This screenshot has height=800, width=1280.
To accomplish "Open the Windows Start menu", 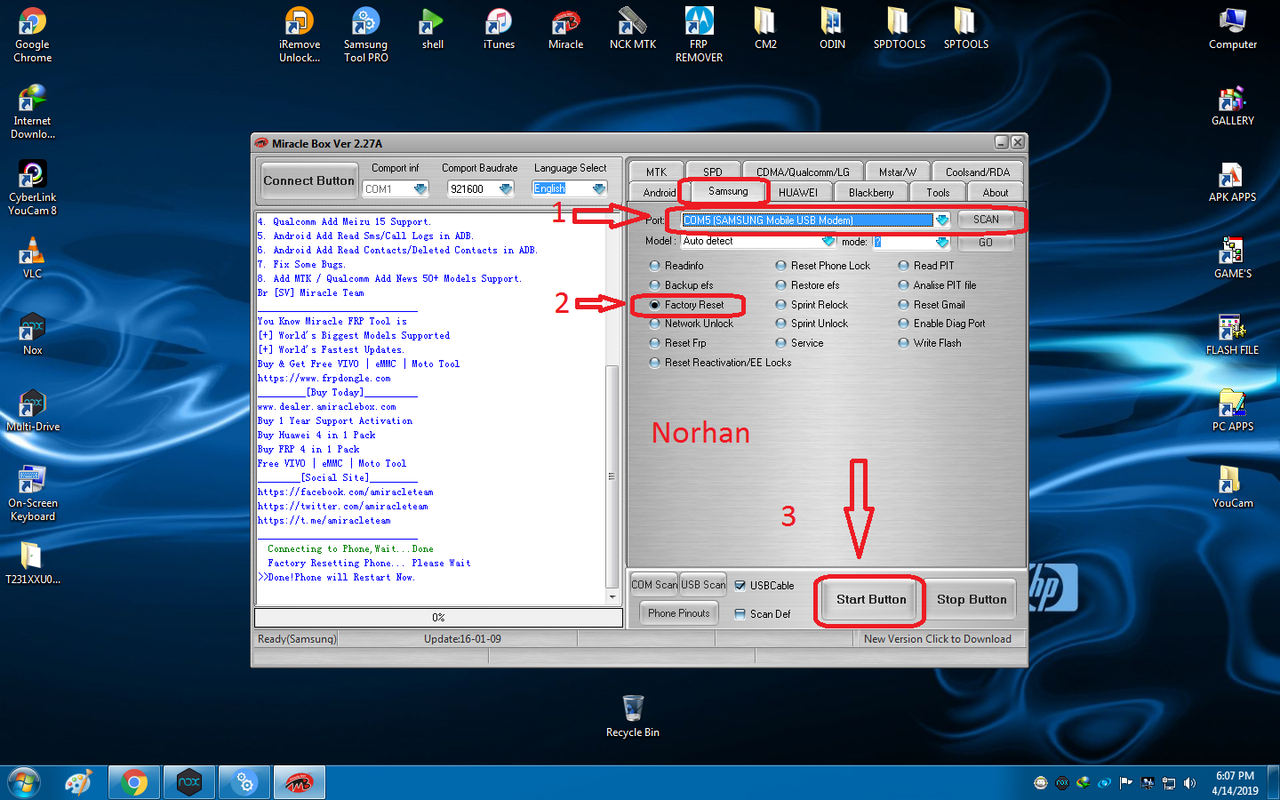I will 22,782.
